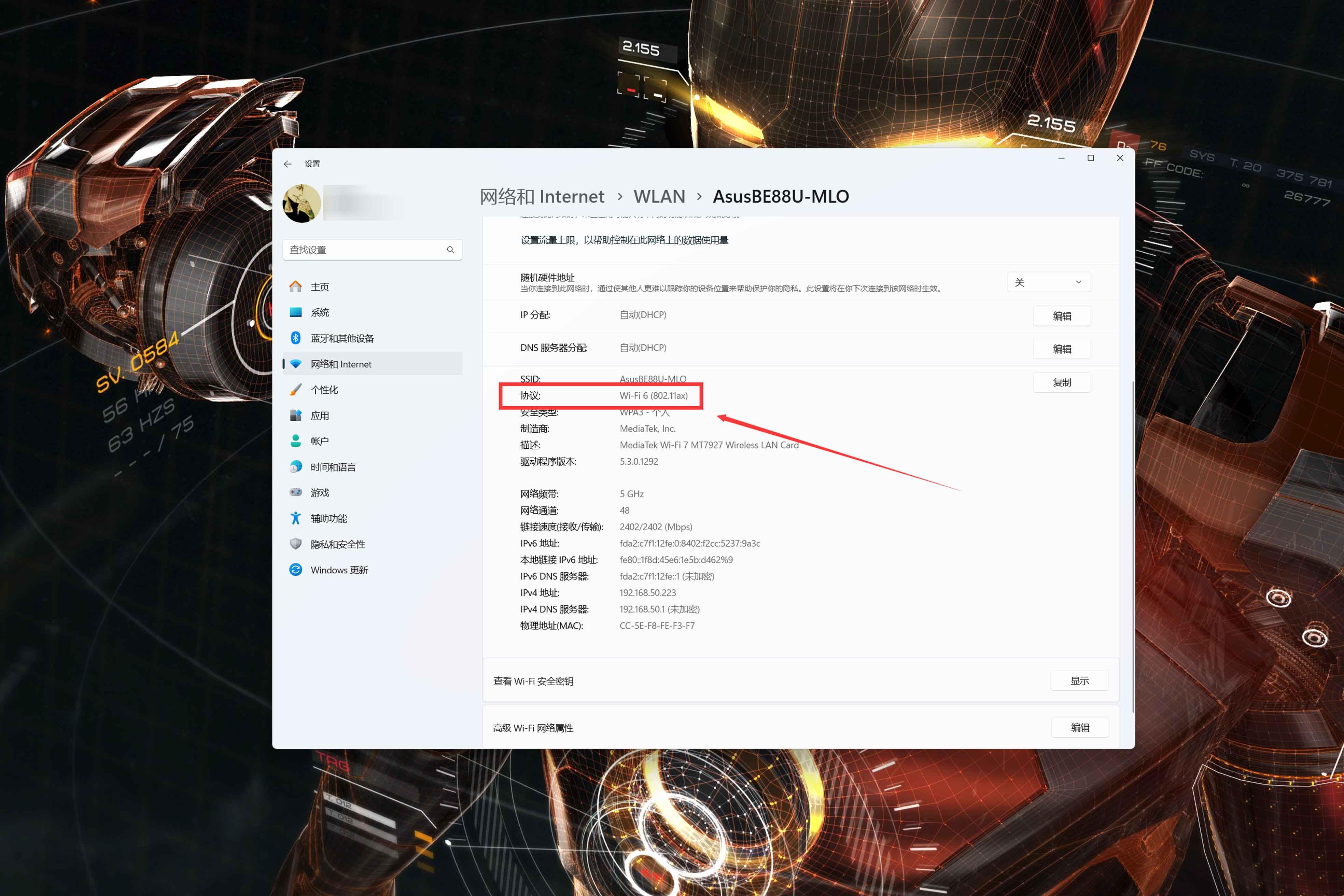Click 编辑 button for IP 分配
This screenshot has width=1344, height=896.
[1061, 316]
